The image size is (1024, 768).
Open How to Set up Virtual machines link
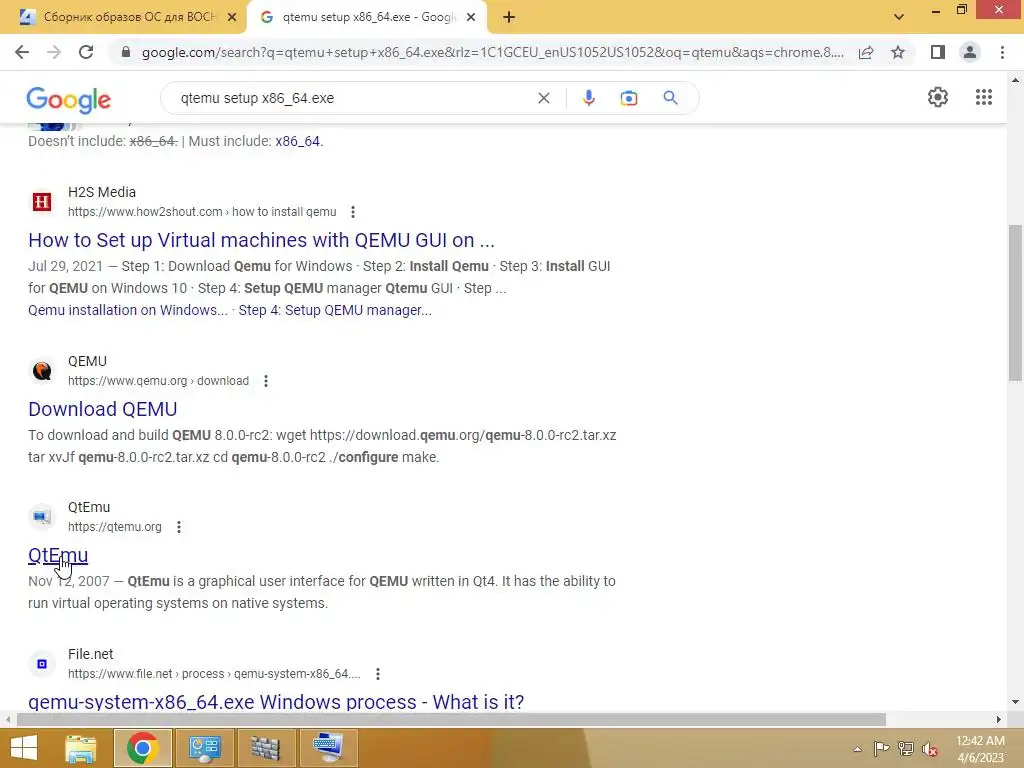[261, 240]
